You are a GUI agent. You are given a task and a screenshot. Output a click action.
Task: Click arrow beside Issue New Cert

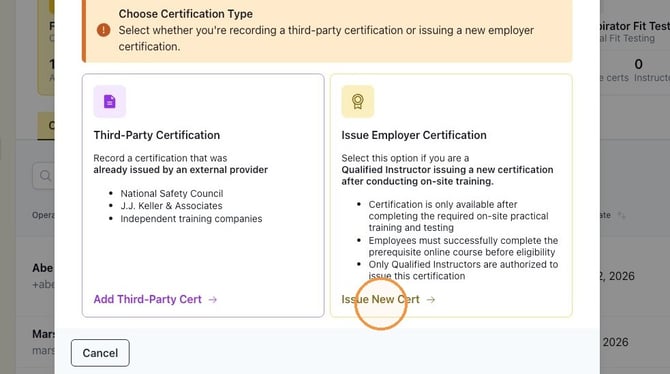431,300
